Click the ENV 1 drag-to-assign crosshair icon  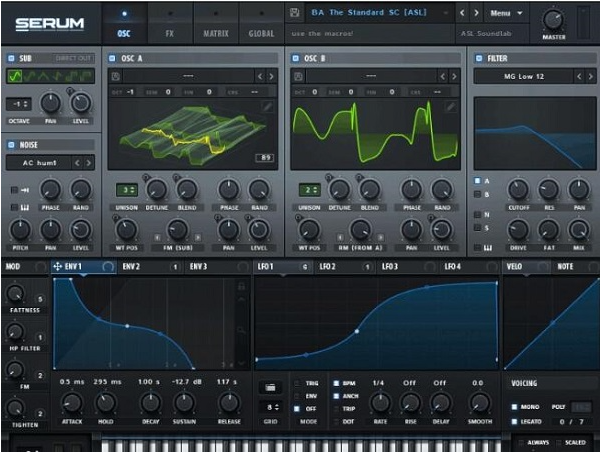coord(57,267)
